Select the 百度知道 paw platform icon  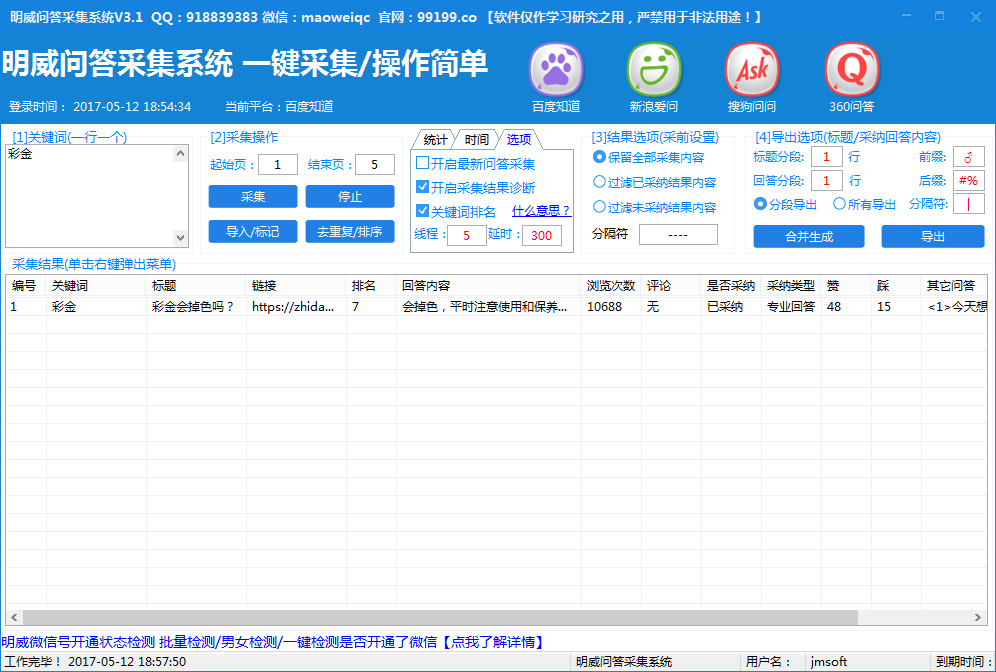pyautogui.click(x=556, y=70)
